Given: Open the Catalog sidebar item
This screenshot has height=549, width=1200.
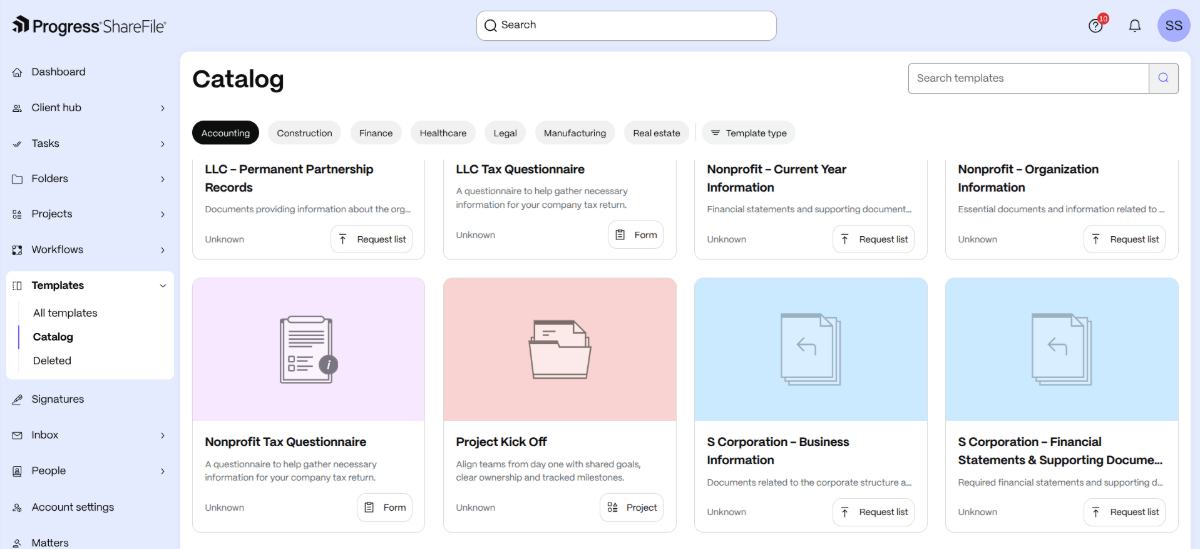Looking at the screenshot, I should (x=53, y=337).
